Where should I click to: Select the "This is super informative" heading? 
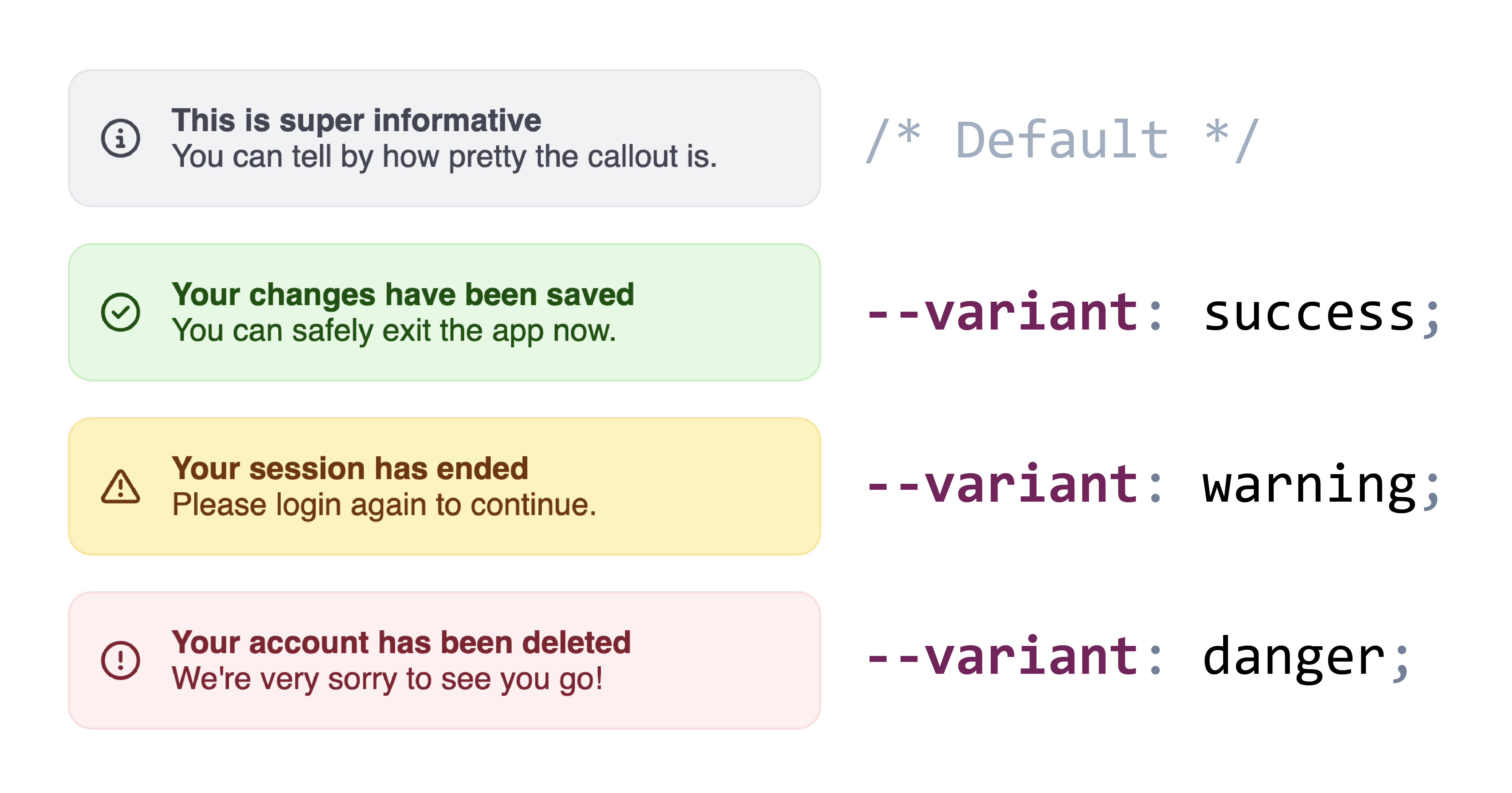[356, 120]
